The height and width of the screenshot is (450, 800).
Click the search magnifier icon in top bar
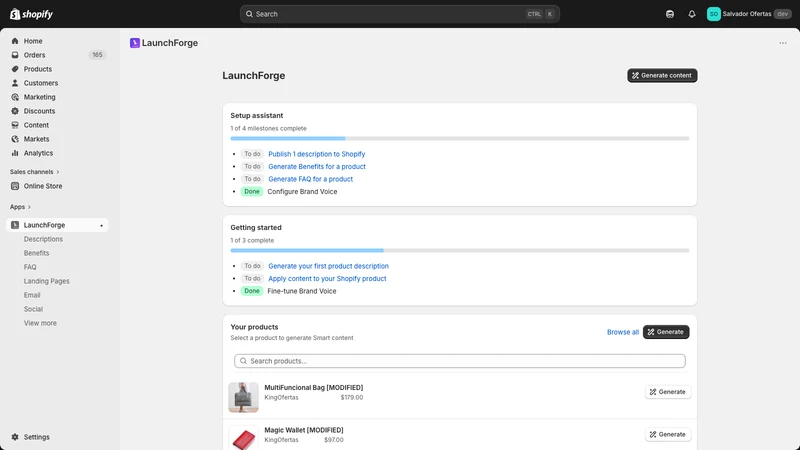pos(249,14)
